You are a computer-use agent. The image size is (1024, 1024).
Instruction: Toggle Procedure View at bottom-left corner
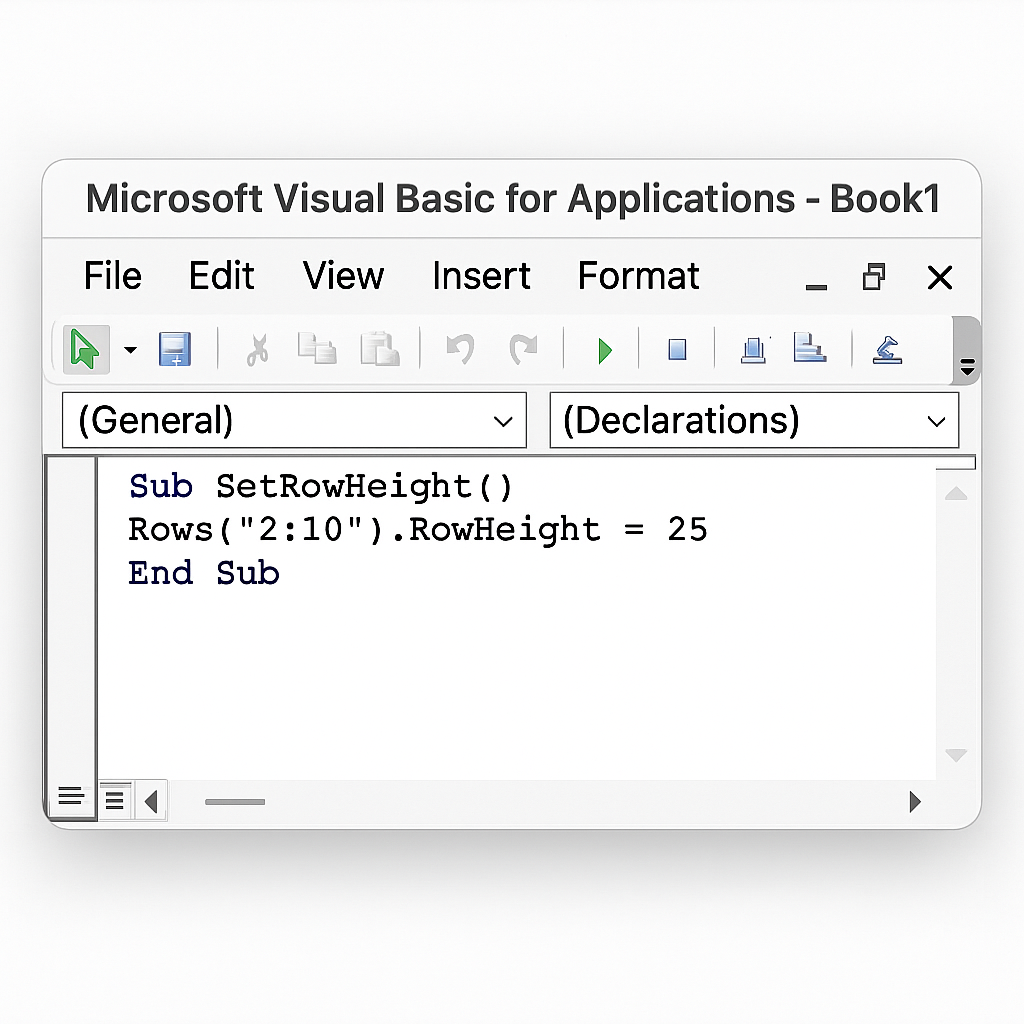tap(70, 797)
